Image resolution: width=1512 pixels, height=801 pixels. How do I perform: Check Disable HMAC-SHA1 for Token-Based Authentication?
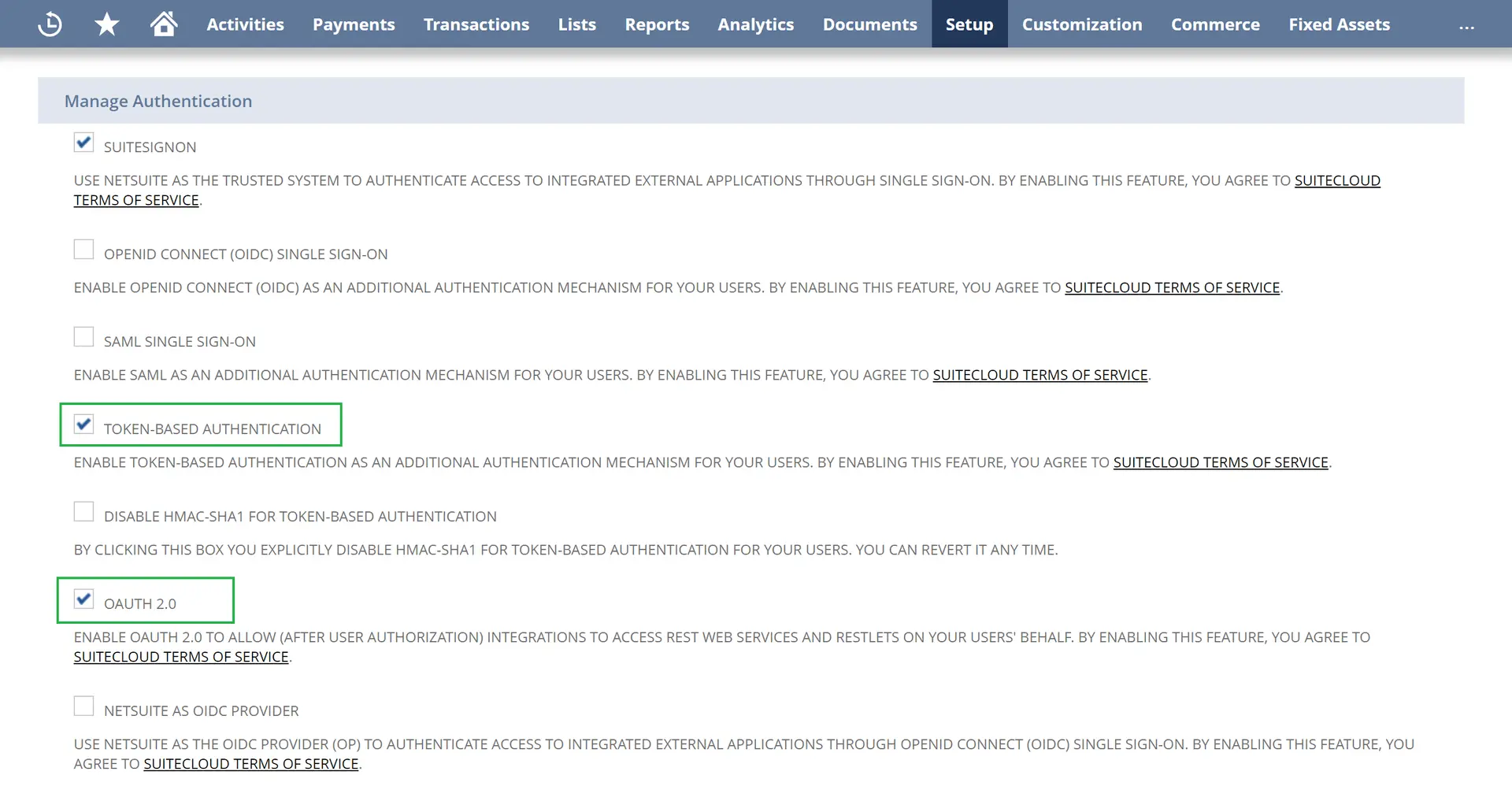click(83, 512)
